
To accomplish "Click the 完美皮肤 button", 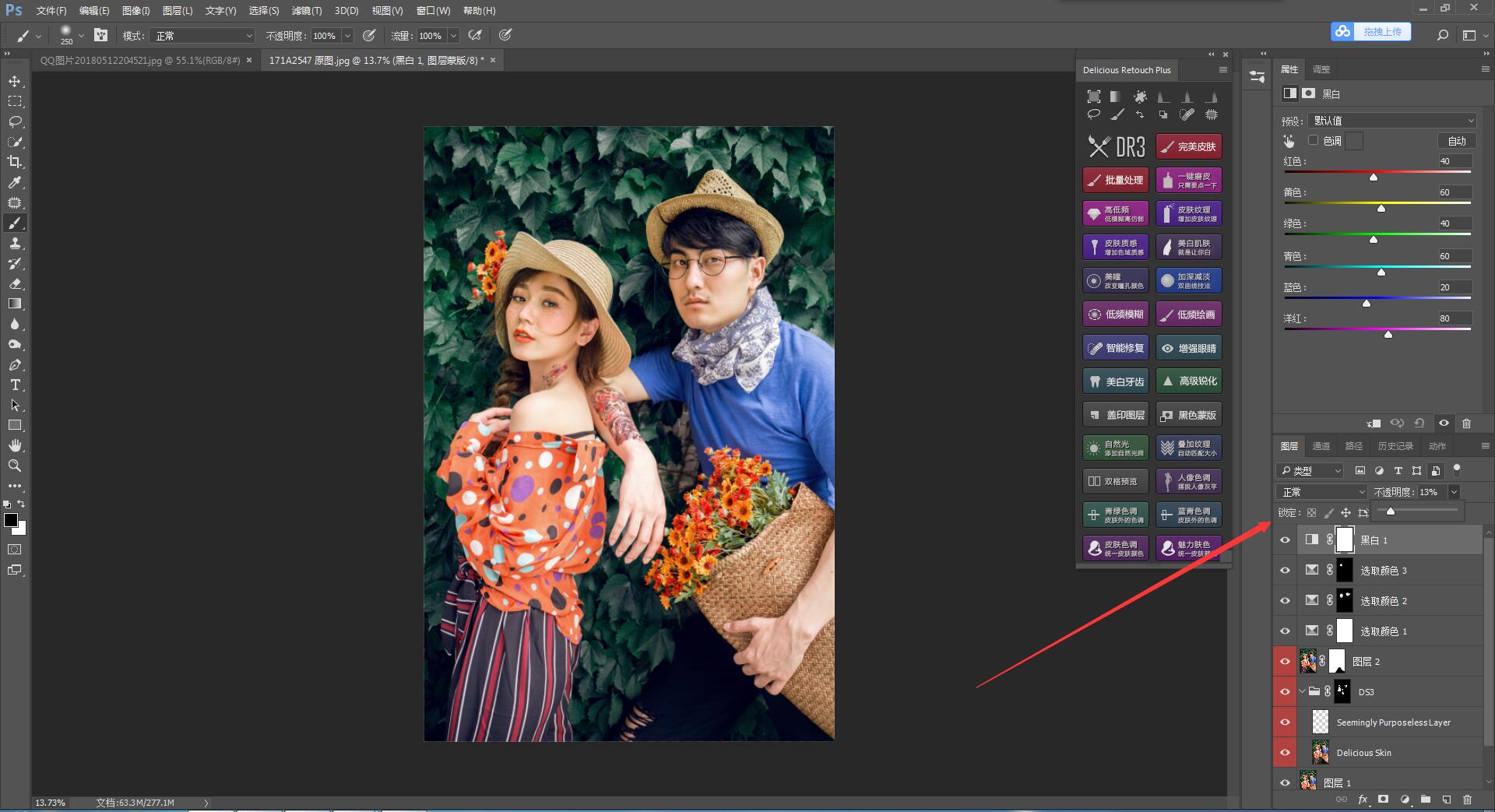I will [x=1188, y=146].
